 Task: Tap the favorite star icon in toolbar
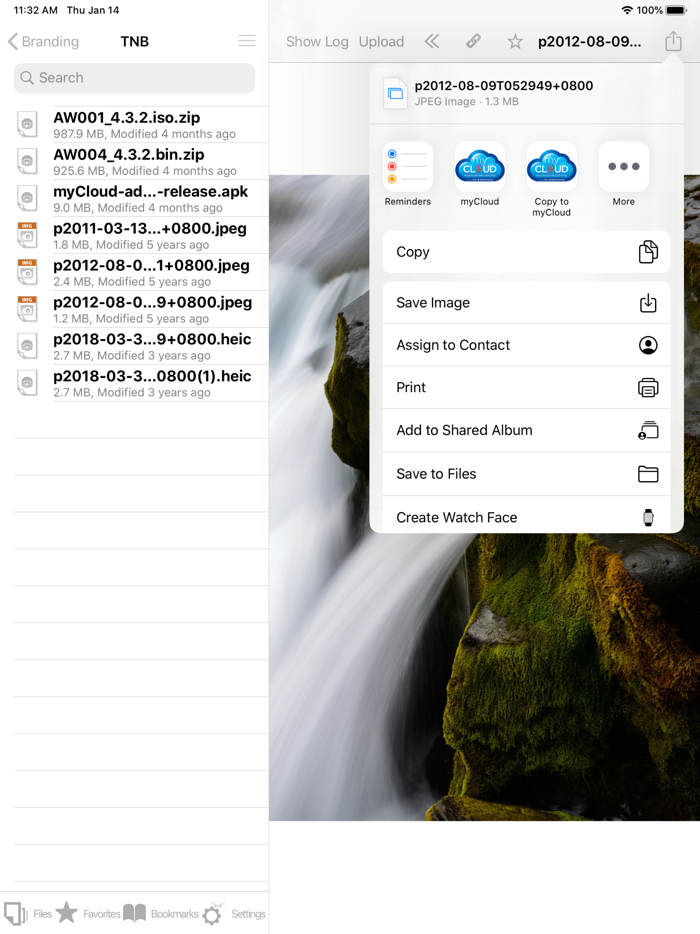[x=515, y=41]
